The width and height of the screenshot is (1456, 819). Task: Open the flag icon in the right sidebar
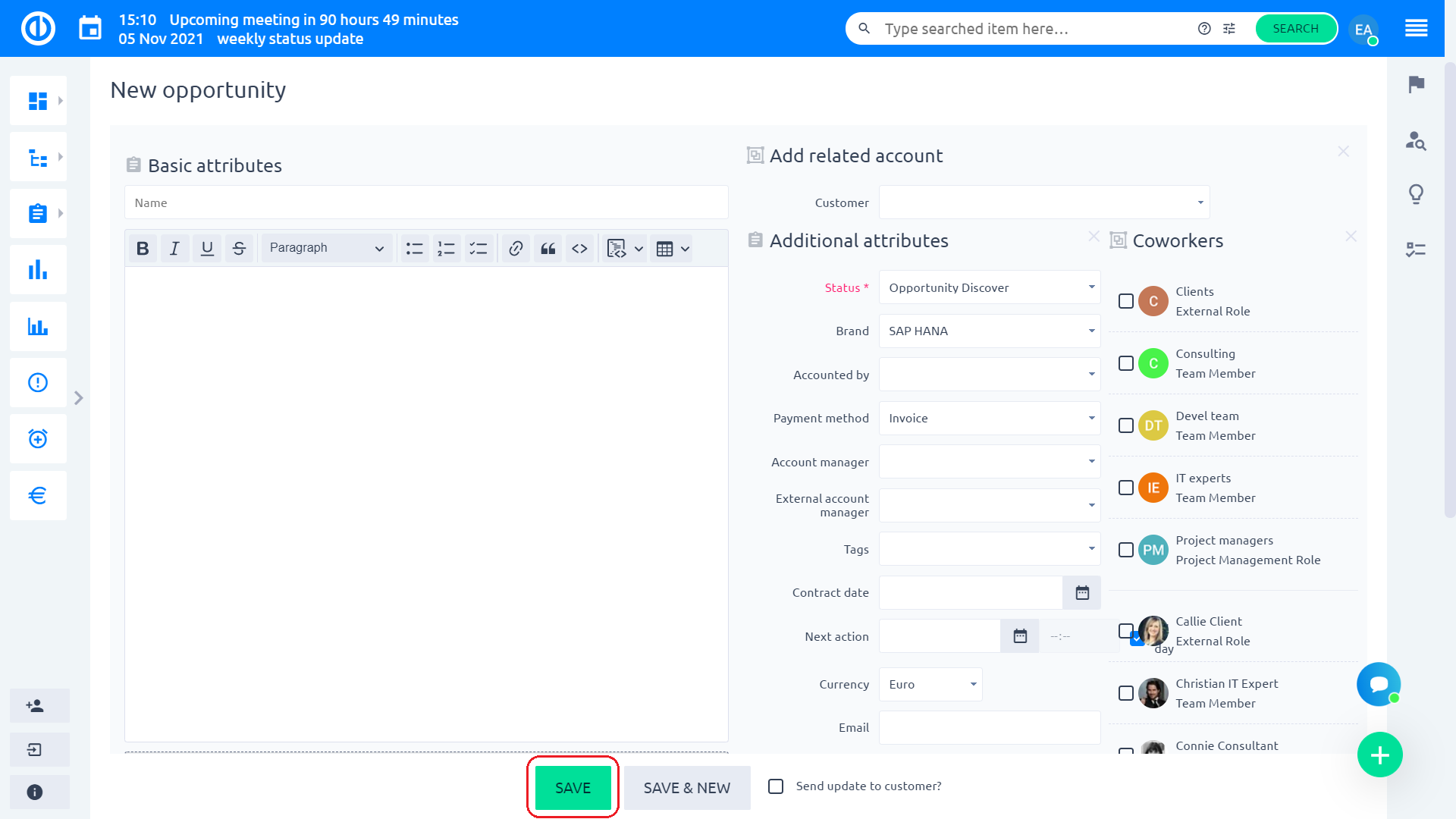tap(1416, 84)
